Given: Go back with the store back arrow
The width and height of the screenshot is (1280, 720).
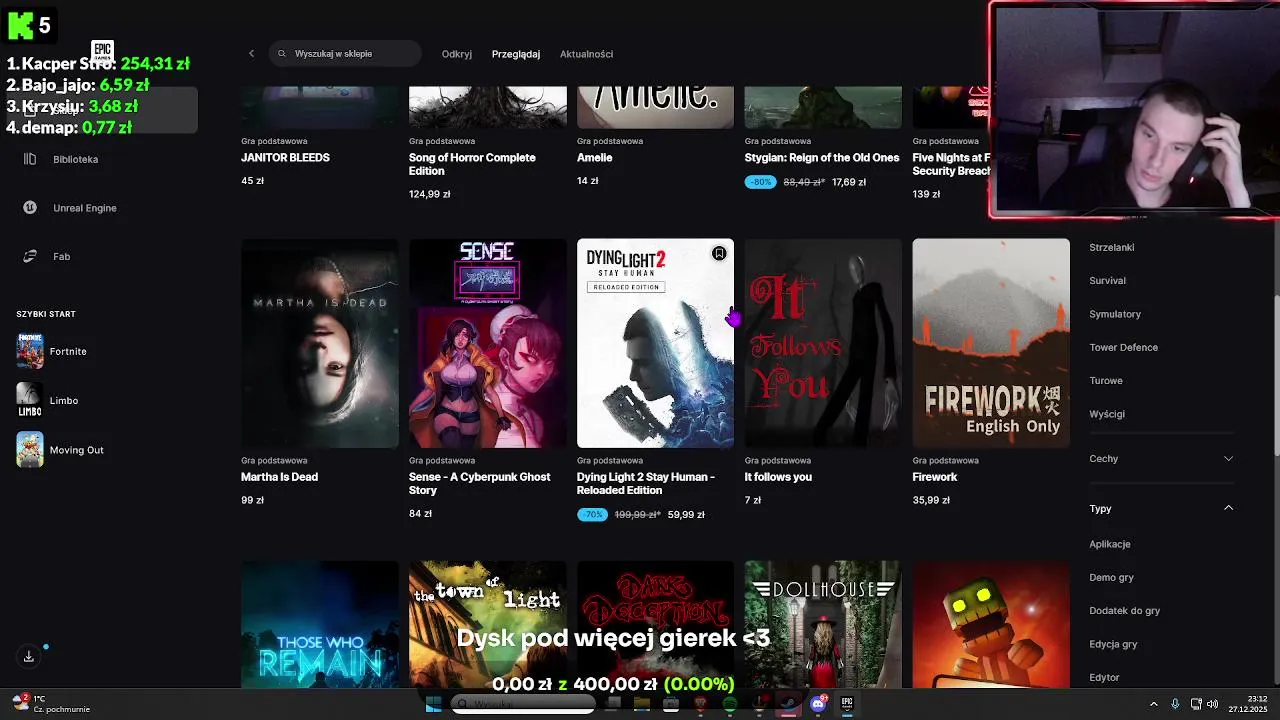Looking at the screenshot, I should 251,53.
